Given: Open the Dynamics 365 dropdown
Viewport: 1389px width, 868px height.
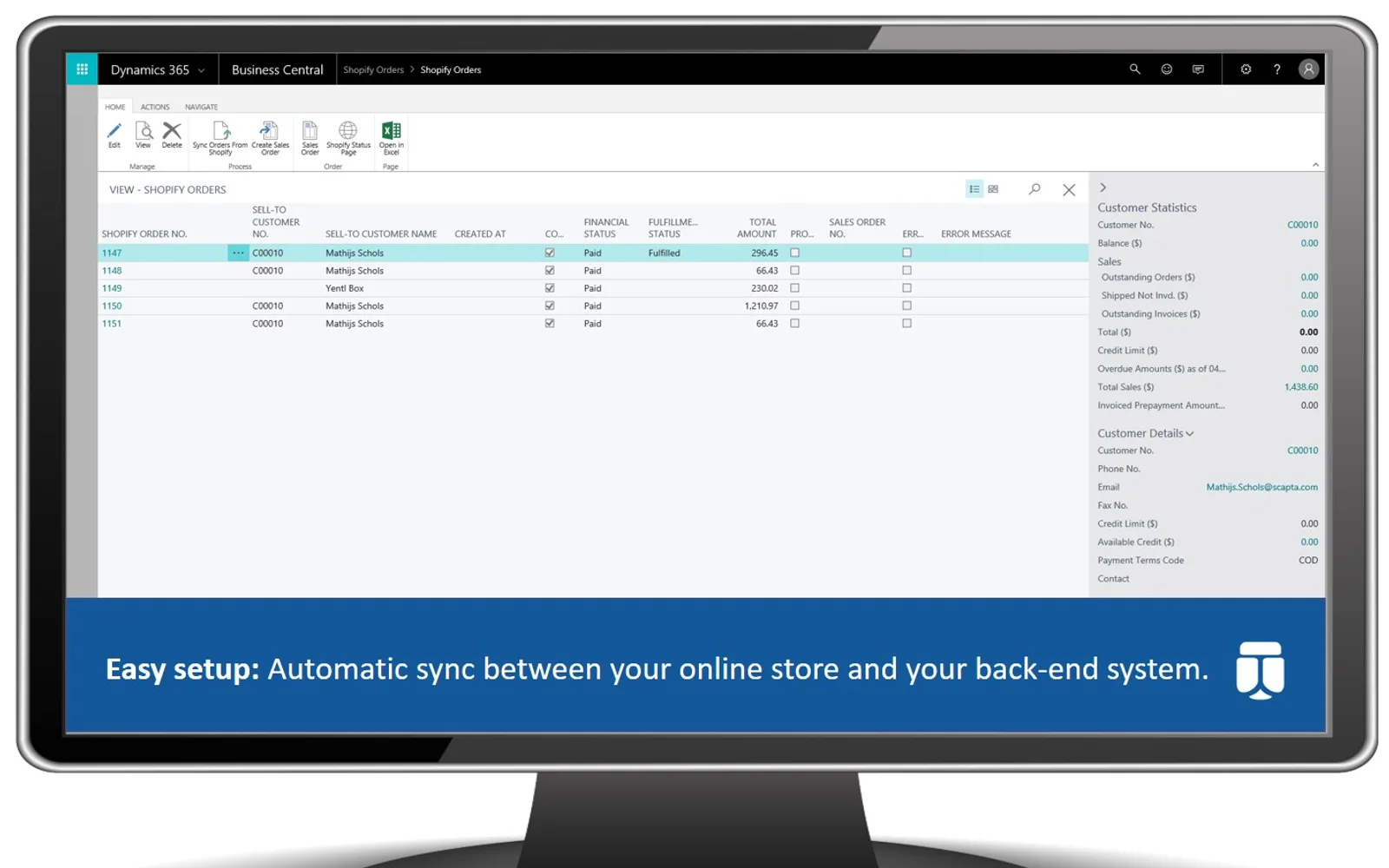Looking at the screenshot, I should [159, 69].
